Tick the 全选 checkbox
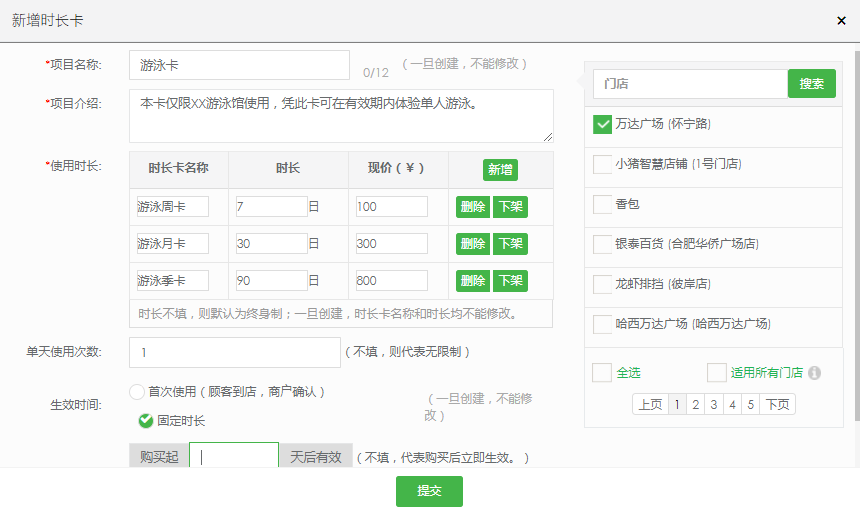Image resolution: width=860 pixels, height=512 pixels. pos(601,372)
